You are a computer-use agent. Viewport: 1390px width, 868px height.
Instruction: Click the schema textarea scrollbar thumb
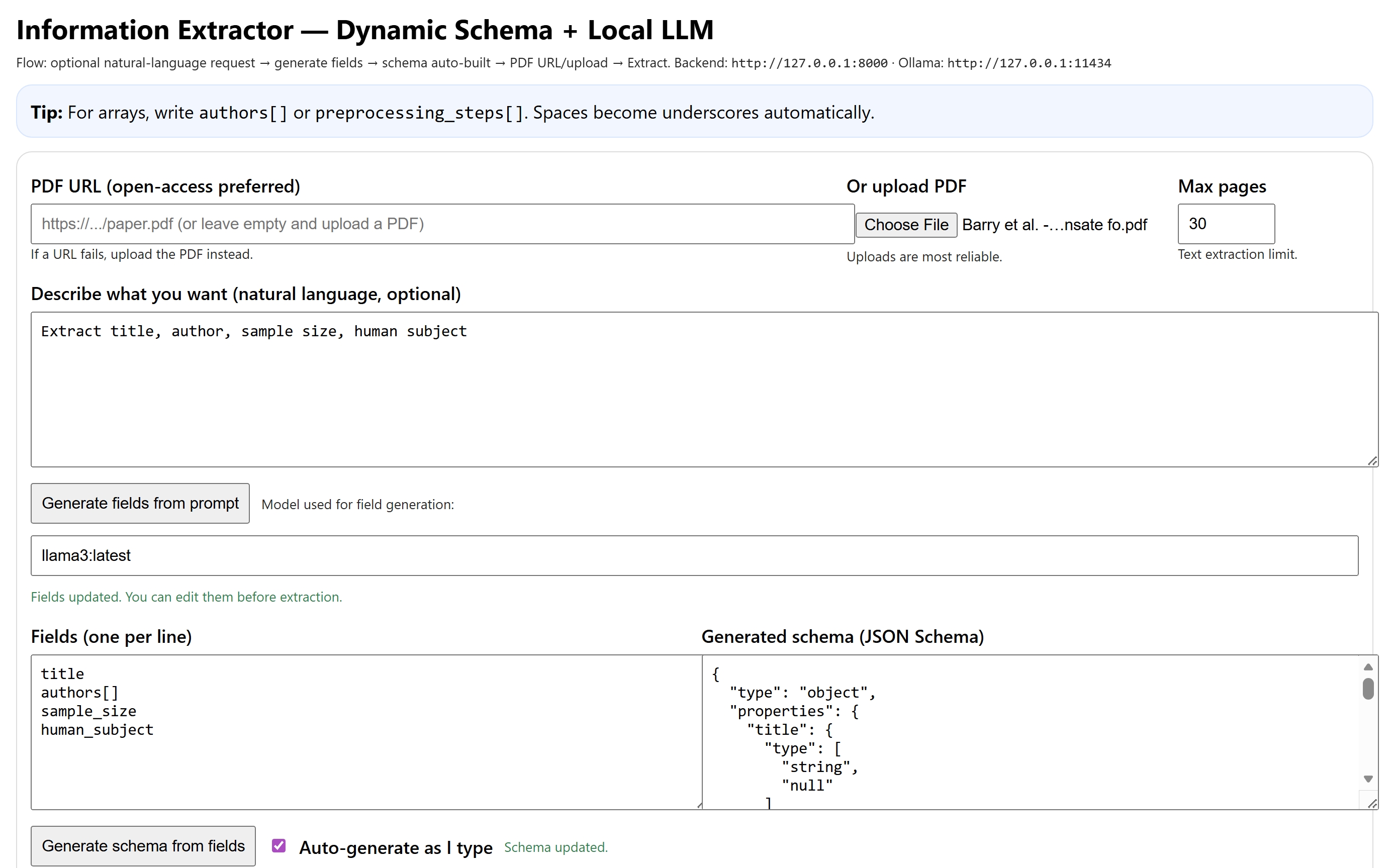point(1368,689)
